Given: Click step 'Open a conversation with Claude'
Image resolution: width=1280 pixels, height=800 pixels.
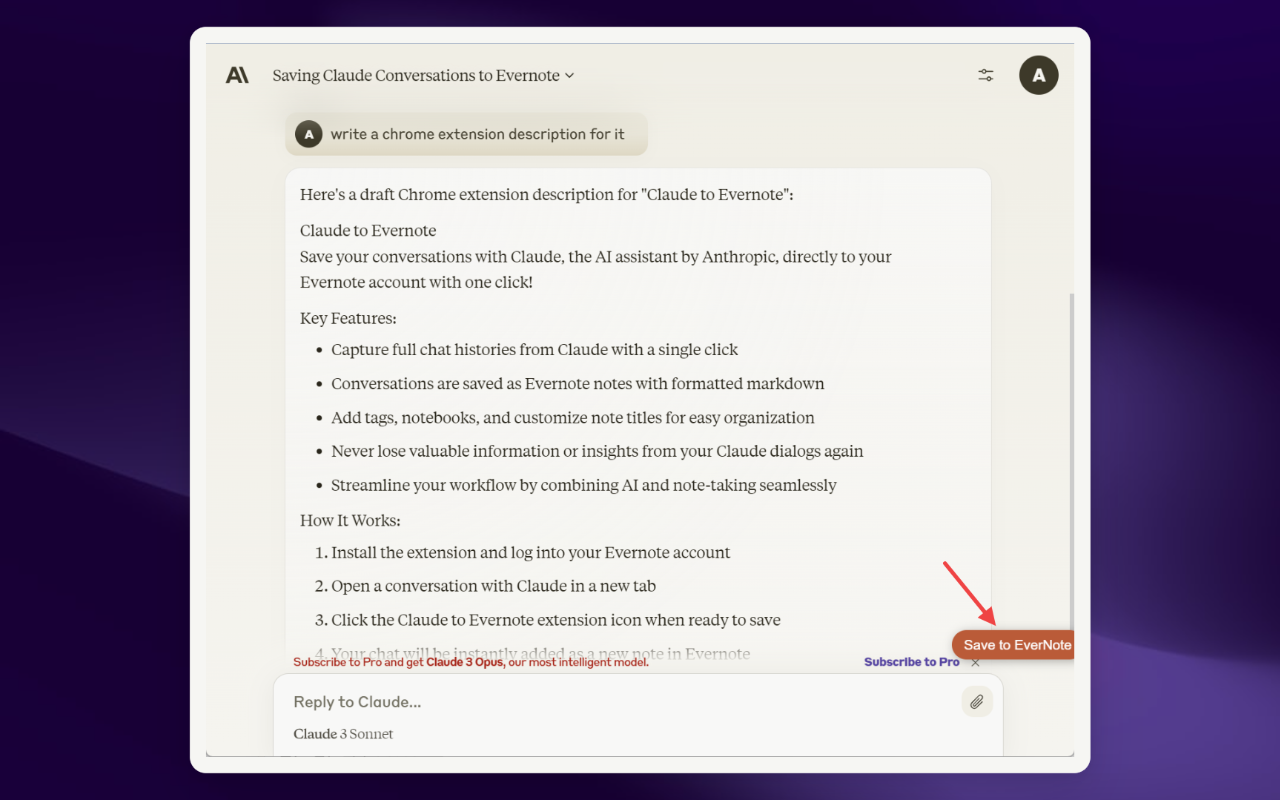Looking at the screenshot, I should click(x=494, y=586).
